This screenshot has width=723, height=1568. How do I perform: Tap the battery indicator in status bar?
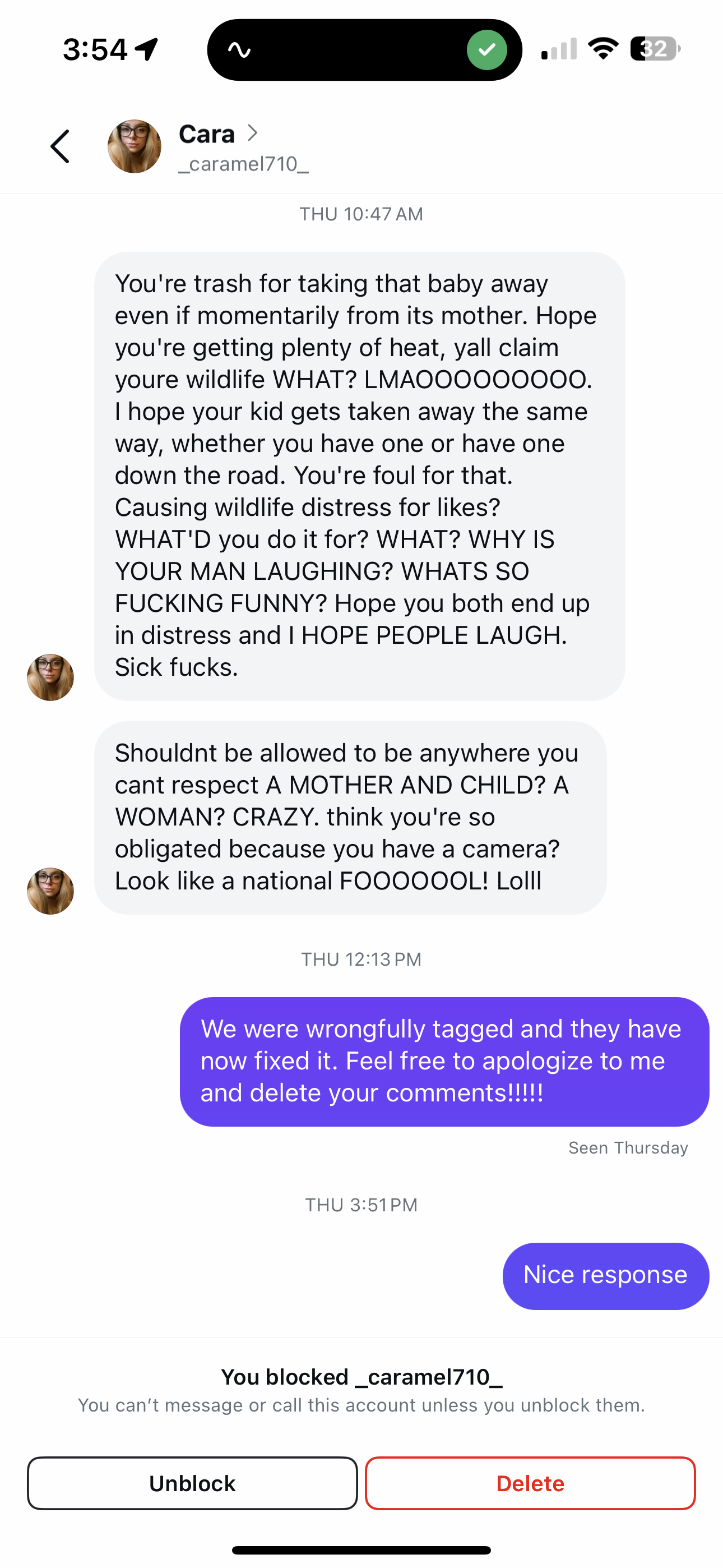tap(655, 49)
